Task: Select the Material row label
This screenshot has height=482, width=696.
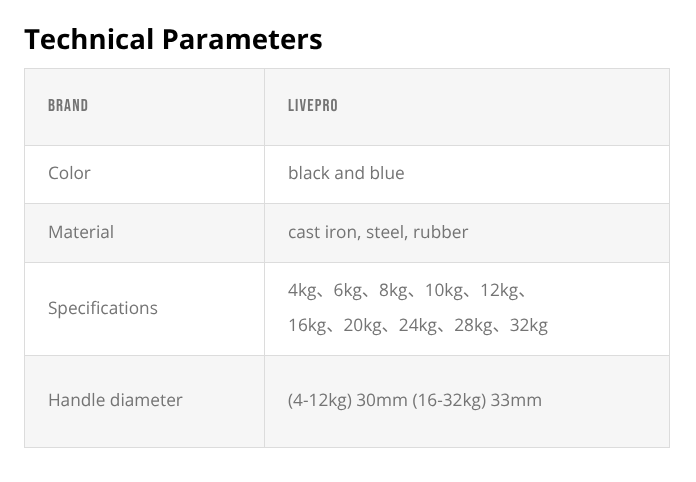Action: [81, 232]
